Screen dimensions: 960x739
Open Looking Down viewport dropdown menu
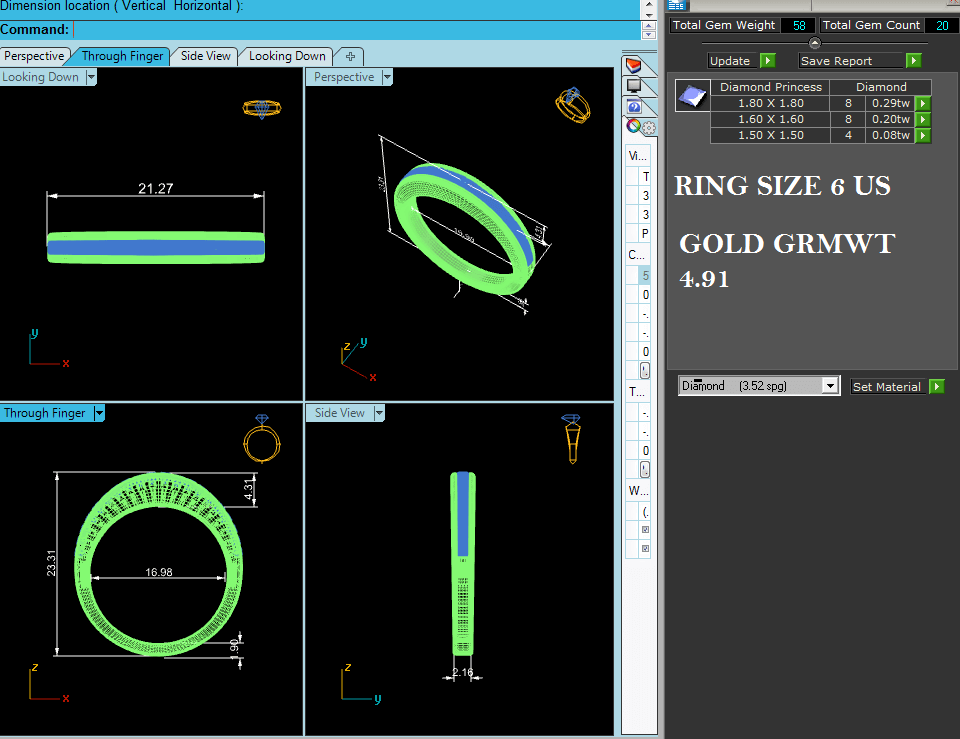click(91, 77)
